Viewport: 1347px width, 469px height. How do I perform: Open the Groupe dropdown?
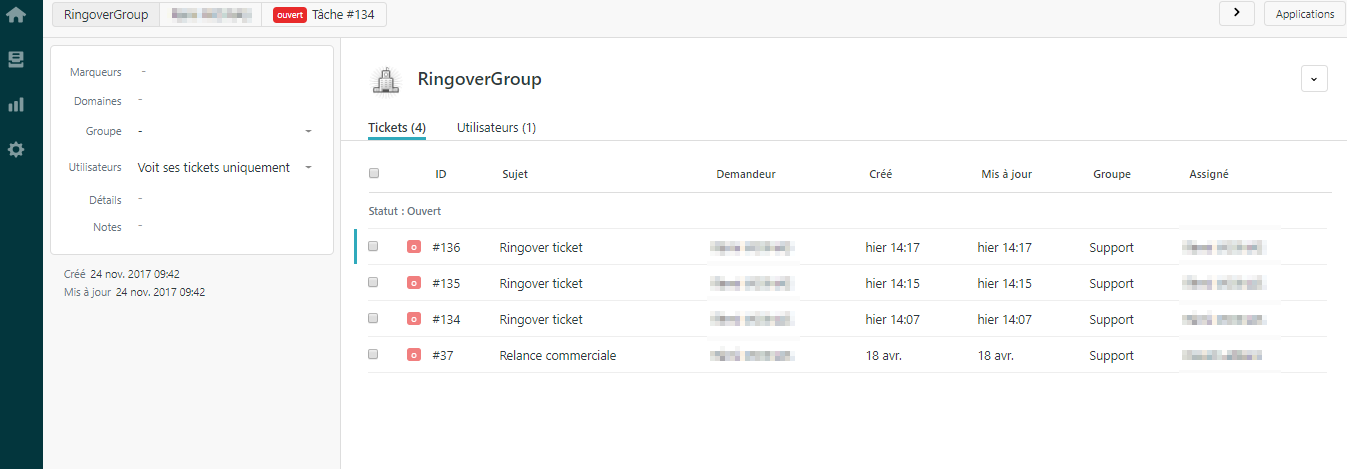pos(225,131)
